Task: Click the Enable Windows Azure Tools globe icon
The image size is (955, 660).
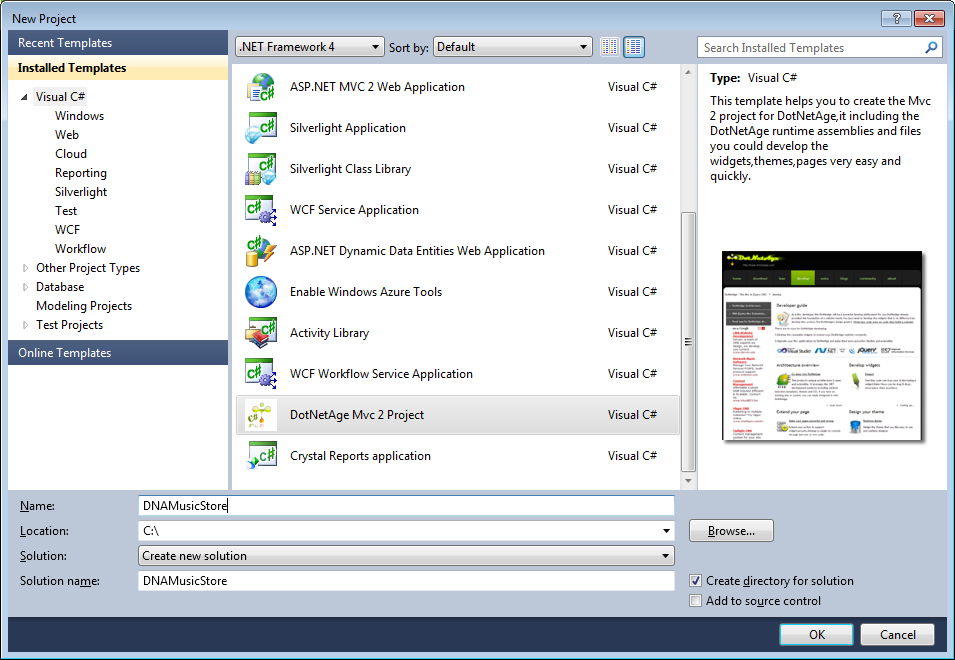Action: tap(261, 292)
